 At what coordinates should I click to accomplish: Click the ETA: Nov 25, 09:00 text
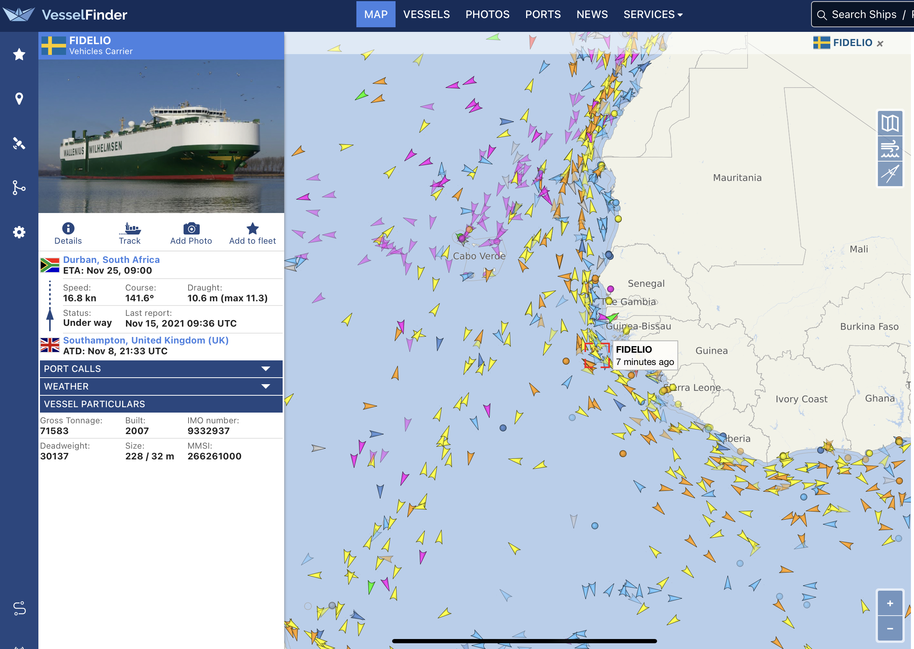(x=108, y=271)
